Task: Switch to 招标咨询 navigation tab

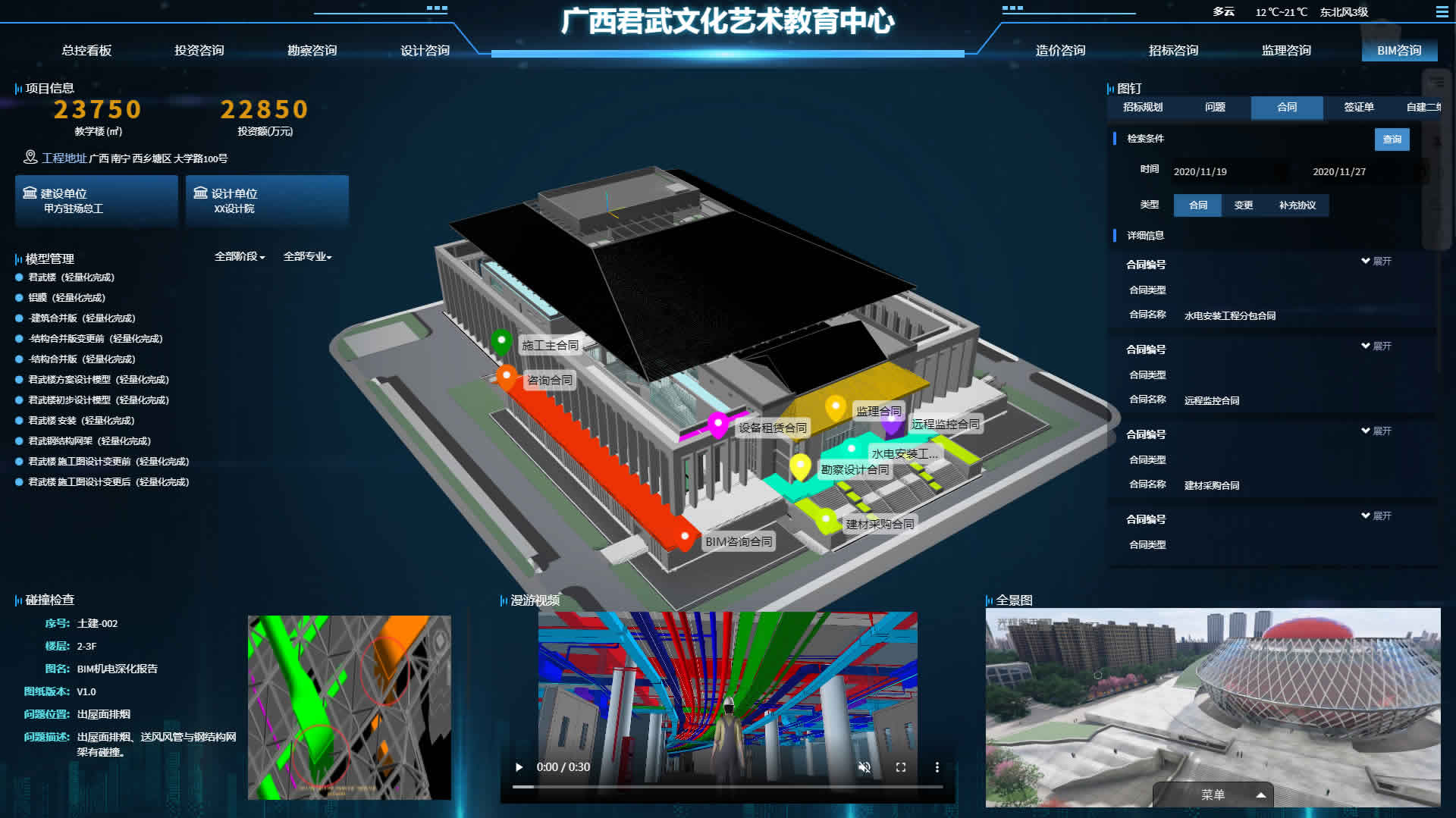Action: (x=1174, y=50)
